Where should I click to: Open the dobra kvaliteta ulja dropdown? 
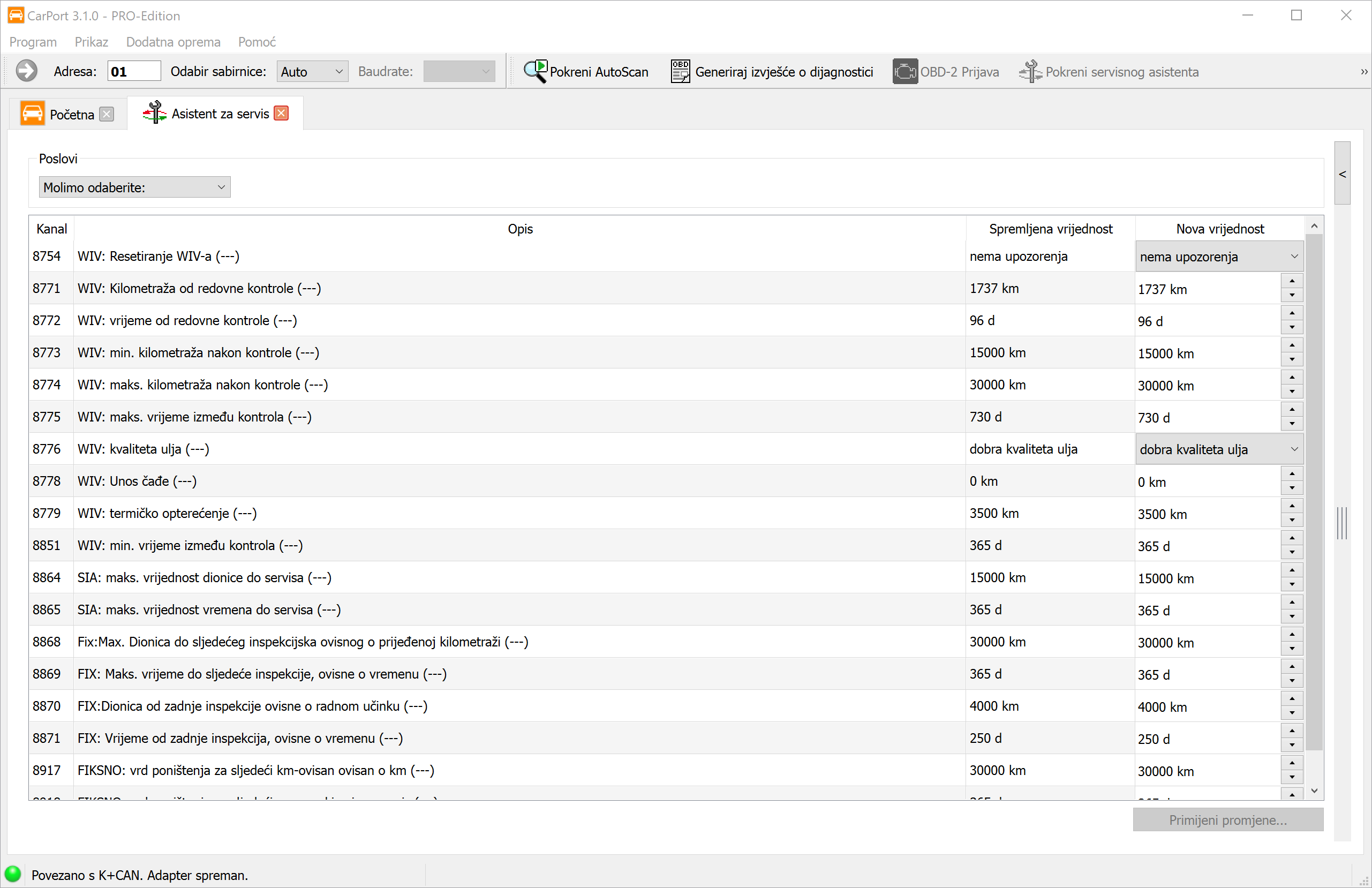[x=1219, y=450]
